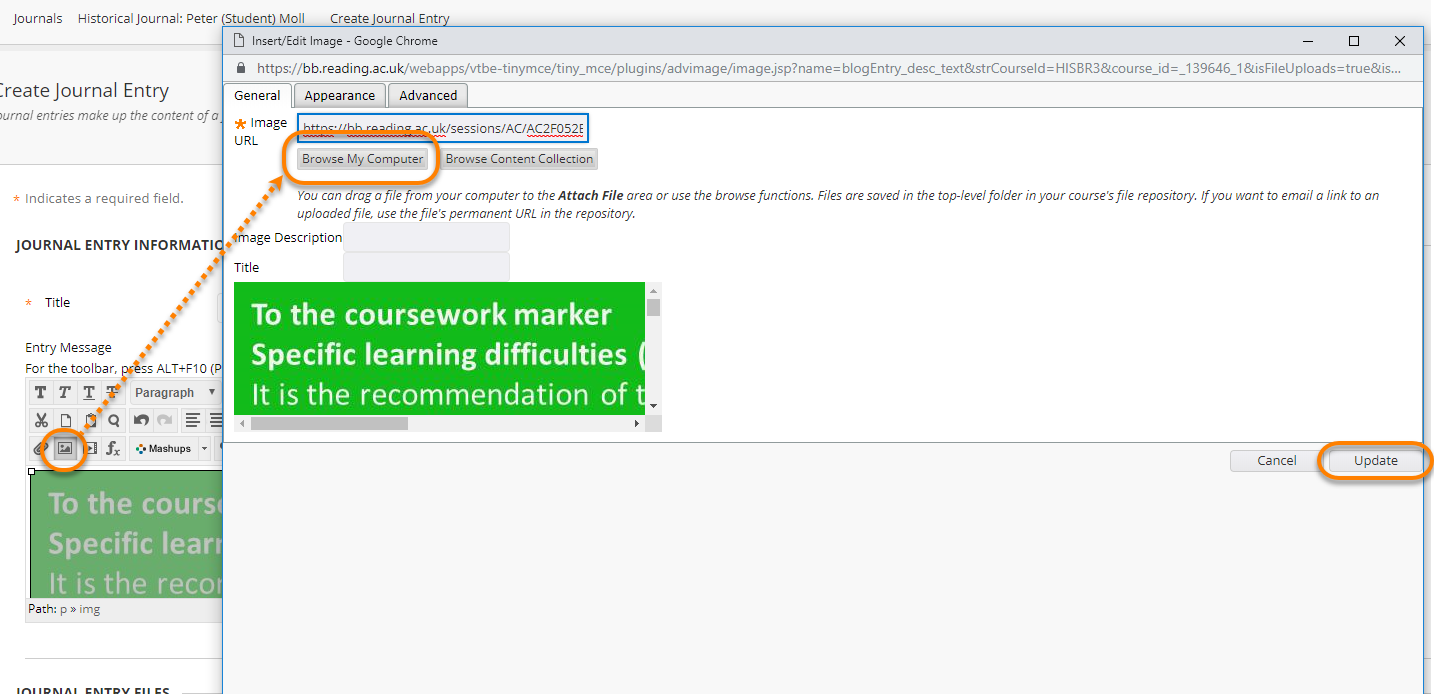
Task: Open the math equation fx editor
Action: (x=114, y=449)
